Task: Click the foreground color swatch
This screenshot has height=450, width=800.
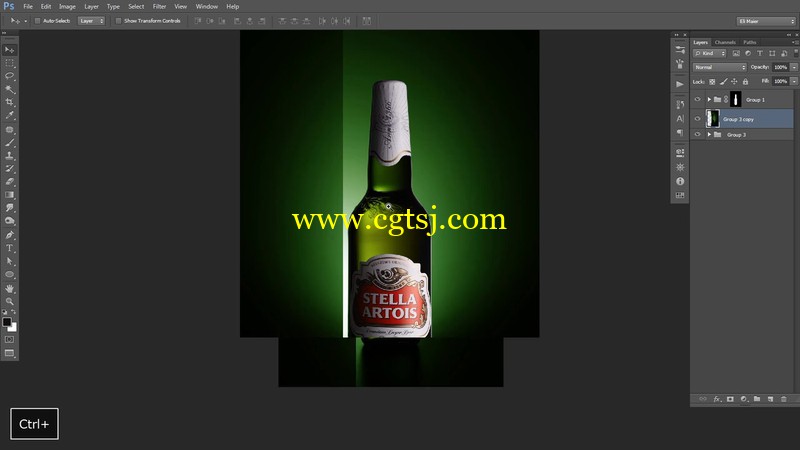Action: (x=7, y=322)
